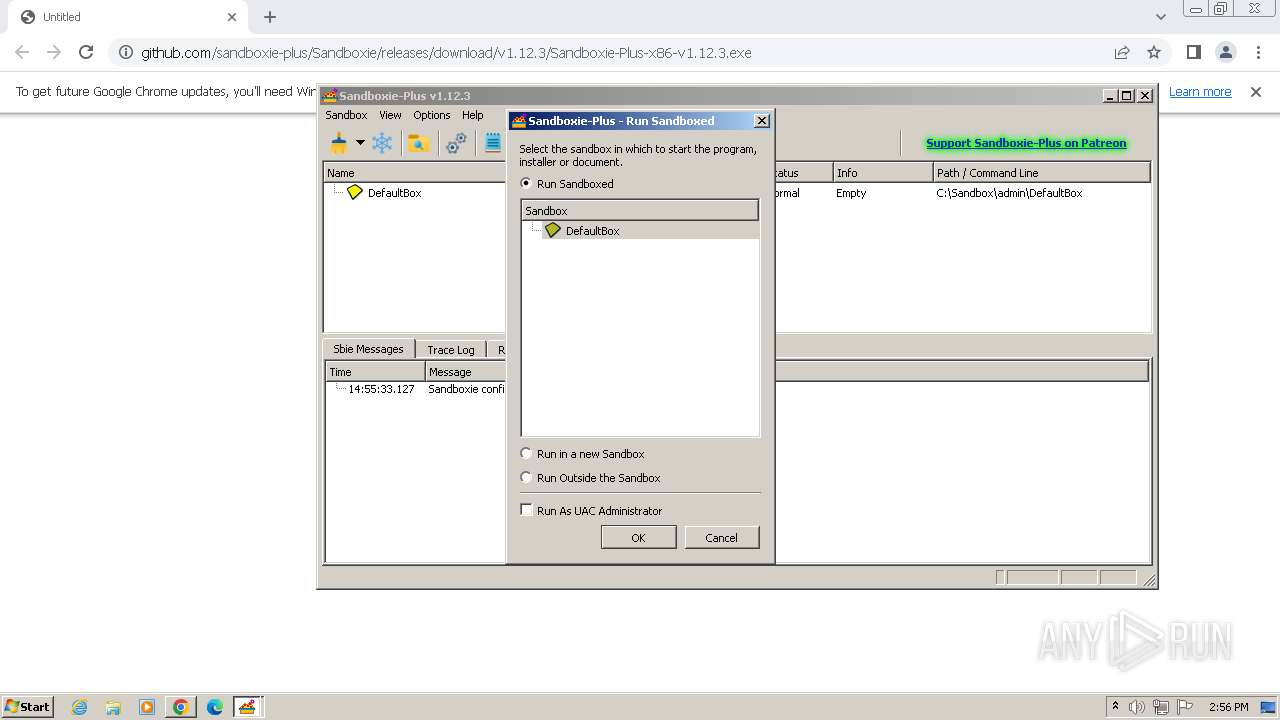
Task: Select Run Outside the Sandbox option
Action: tap(527, 478)
